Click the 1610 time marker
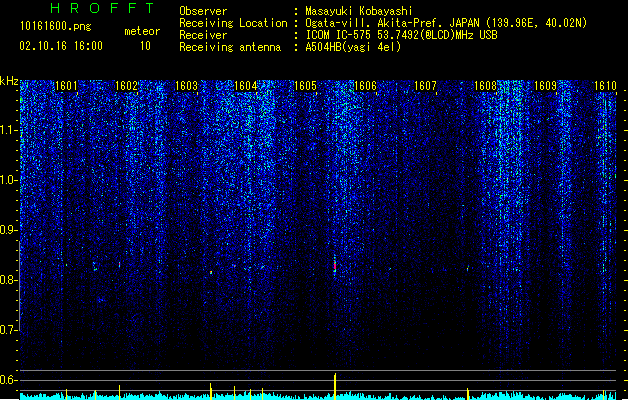The width and height of the screenshot is (629, 400). coord(605,85)
